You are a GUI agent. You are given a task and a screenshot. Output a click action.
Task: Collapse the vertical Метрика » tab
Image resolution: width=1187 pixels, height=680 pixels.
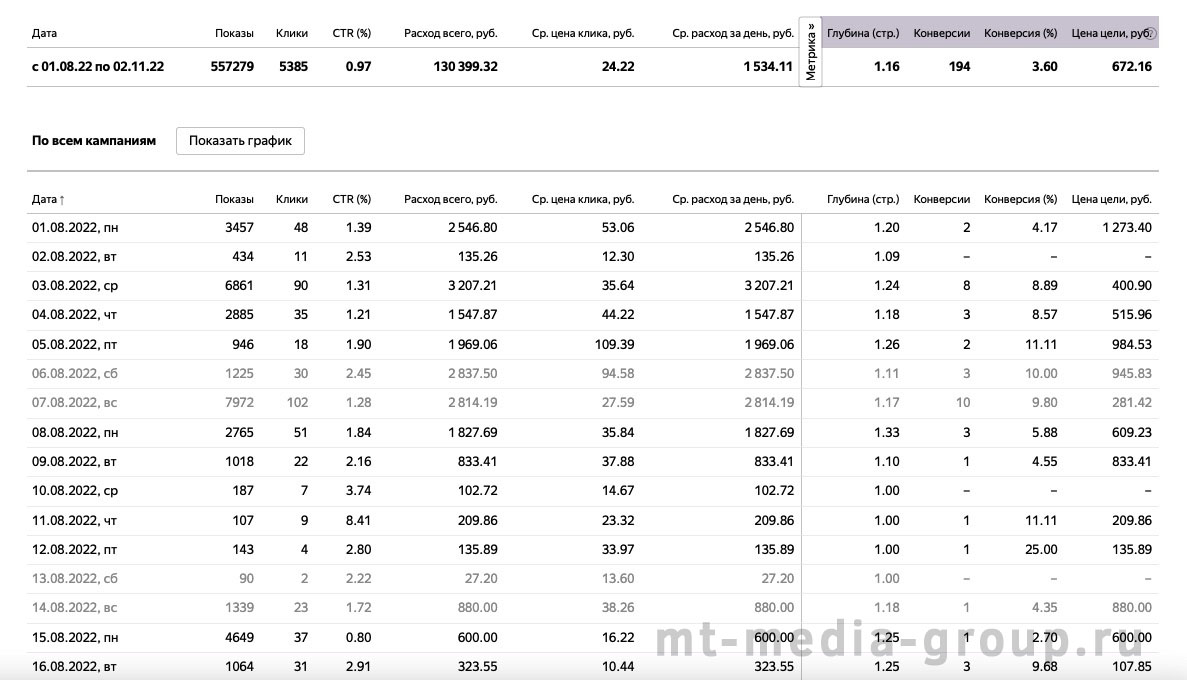[x=811, y=51]
